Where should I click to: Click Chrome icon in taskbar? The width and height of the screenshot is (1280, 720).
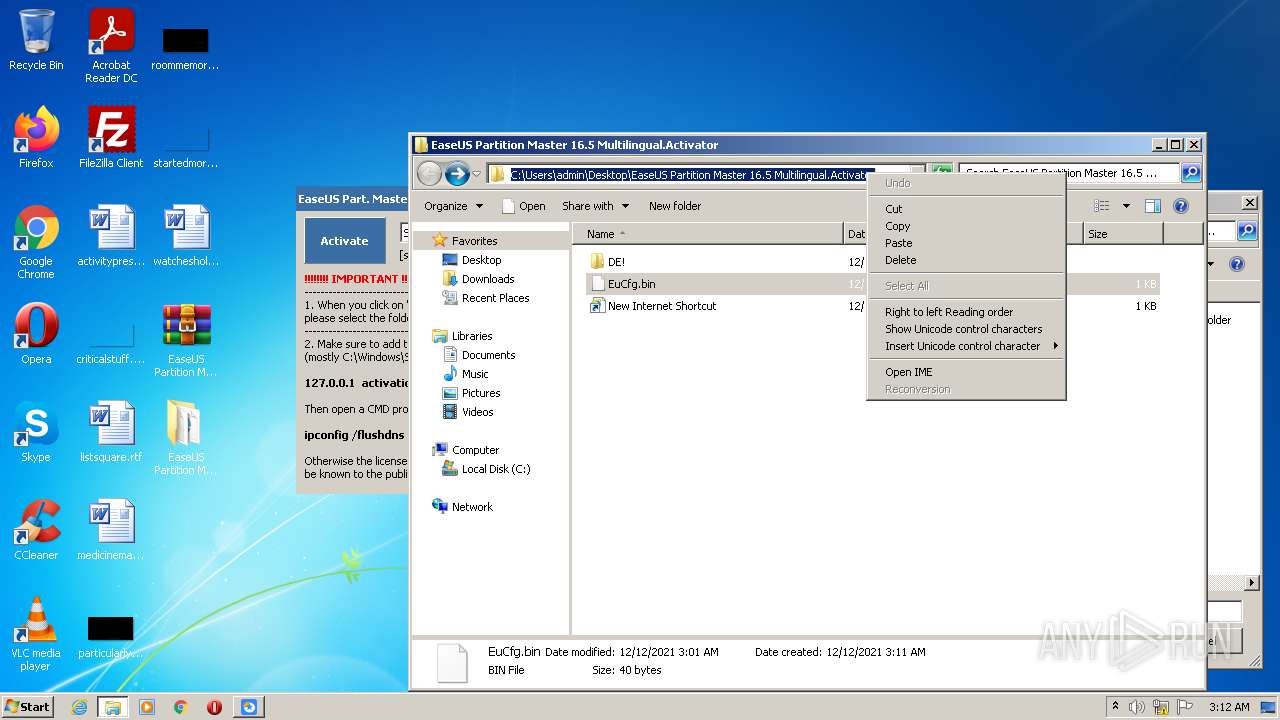click(x=181, y=707)
